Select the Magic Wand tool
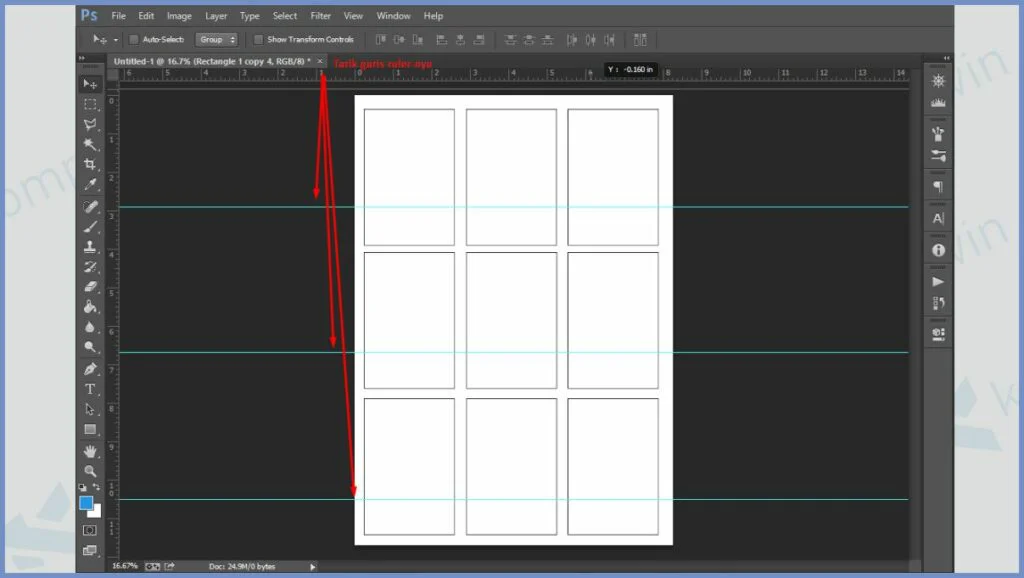This screenshot has height=578, width=1024. (x=90, y=144)
